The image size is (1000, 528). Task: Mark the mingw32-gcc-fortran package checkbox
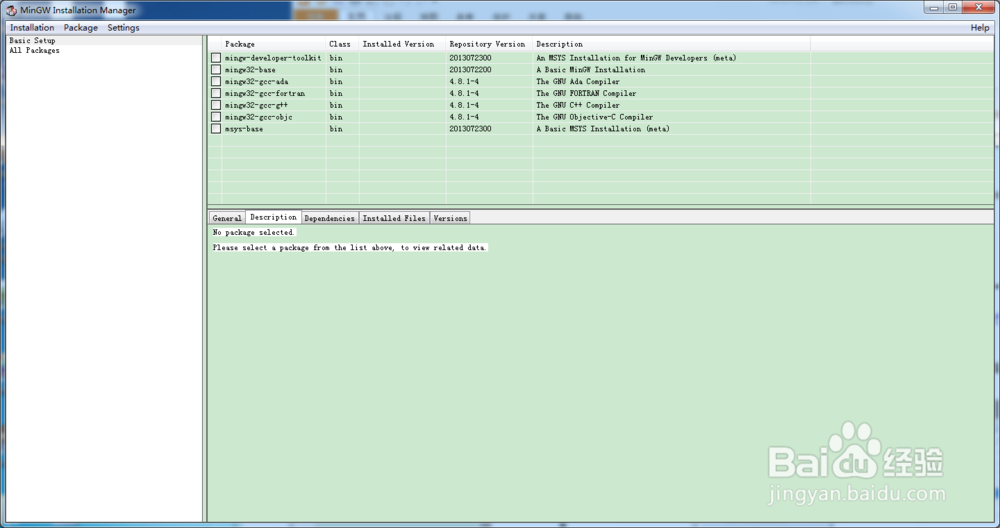(x=216, y=93)
